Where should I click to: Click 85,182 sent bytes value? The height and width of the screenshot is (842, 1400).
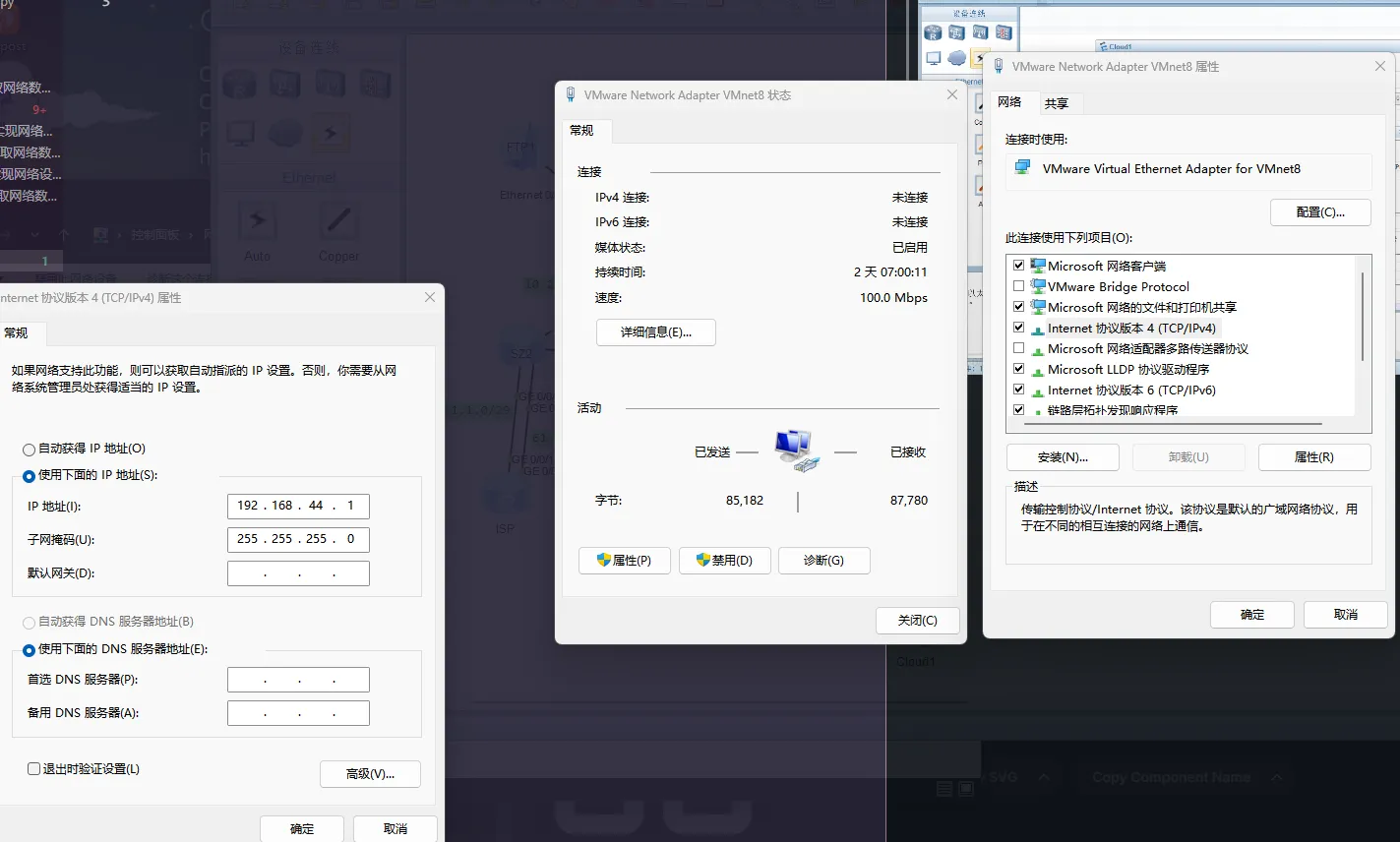click(745, 501)
